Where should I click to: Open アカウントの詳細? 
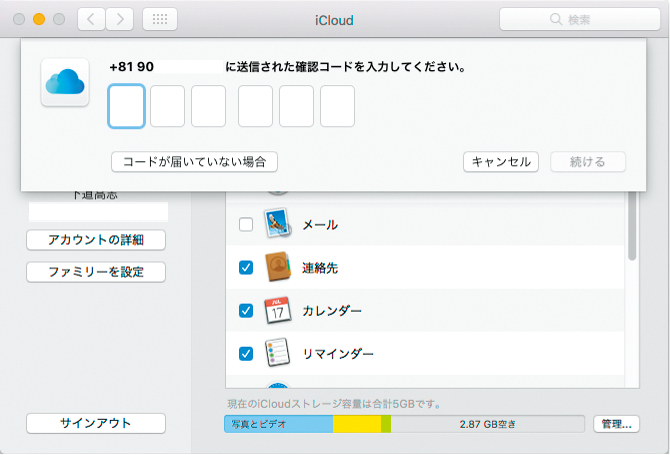coord(96,240)
